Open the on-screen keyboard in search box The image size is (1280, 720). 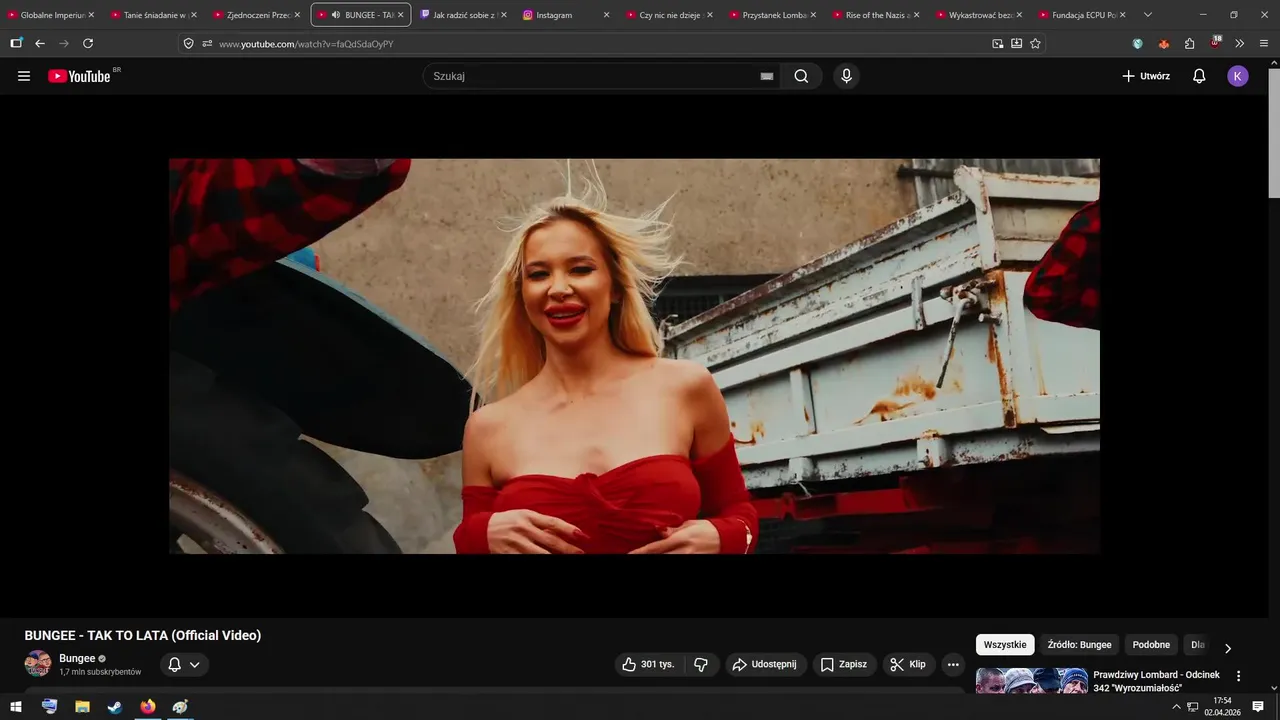coord(767,76)
